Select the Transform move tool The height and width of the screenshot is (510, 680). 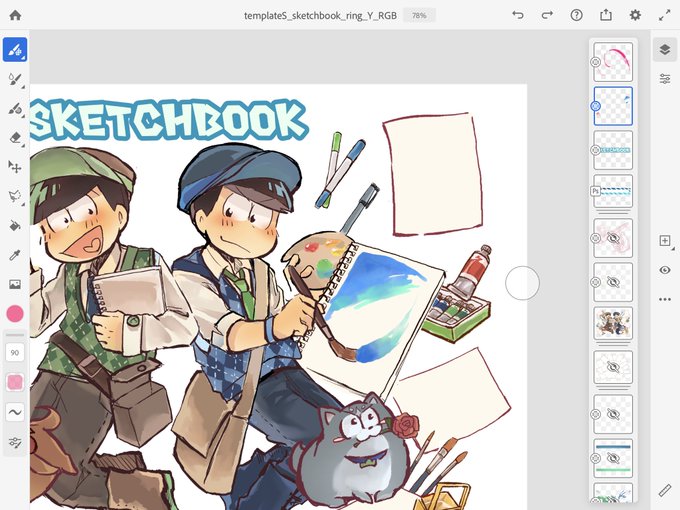coord(15,167)
